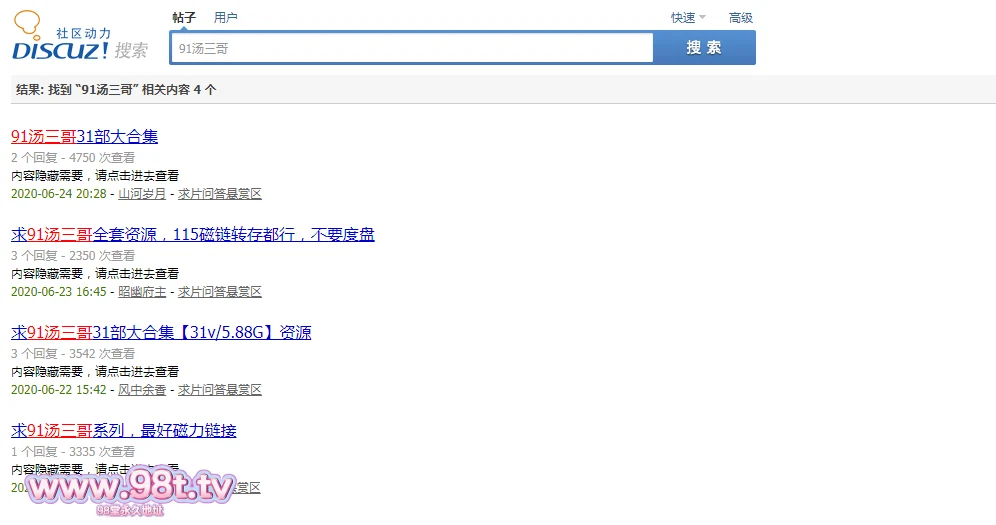
Task: Open the result title mentioning 115磁链
Action: point(192,235)
